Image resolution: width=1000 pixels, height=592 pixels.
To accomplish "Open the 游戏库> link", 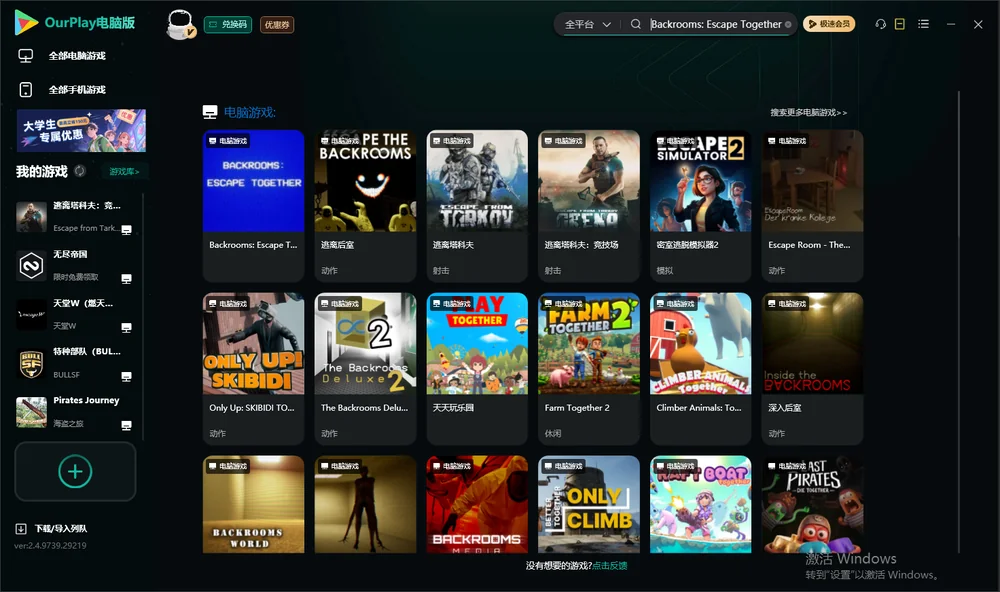I will click(x=124, y=172).
